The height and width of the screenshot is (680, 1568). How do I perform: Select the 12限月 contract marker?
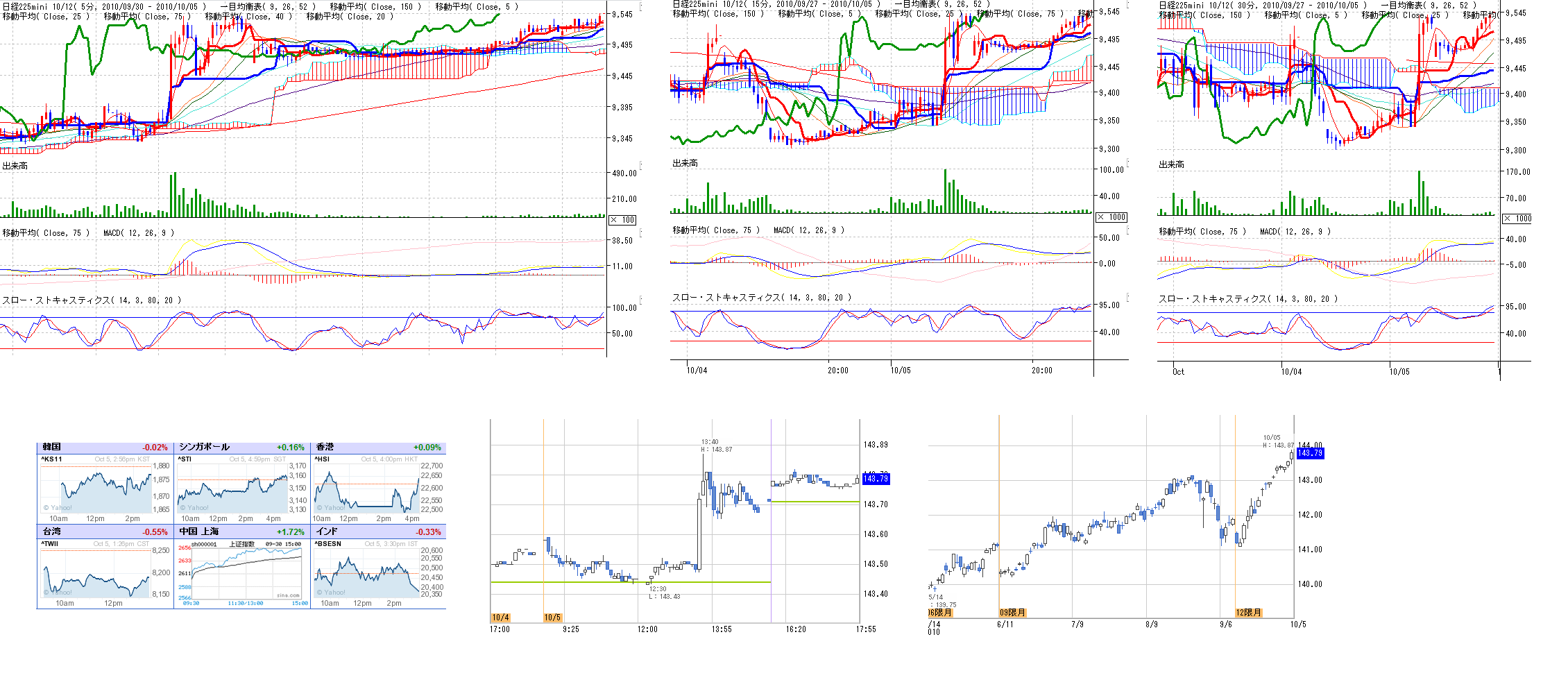(x=1248, y=613)
